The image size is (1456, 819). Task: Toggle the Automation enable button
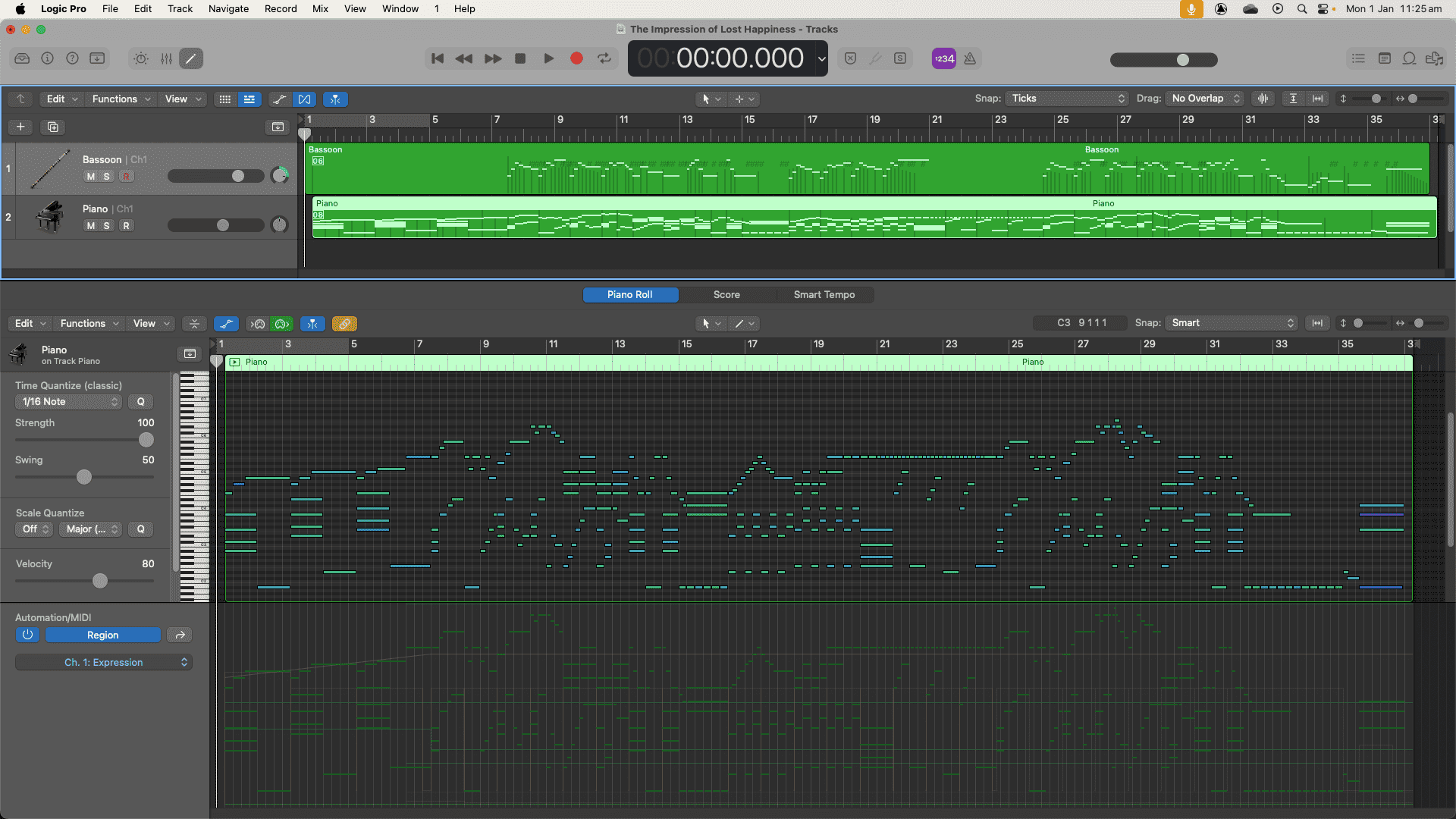27,635
